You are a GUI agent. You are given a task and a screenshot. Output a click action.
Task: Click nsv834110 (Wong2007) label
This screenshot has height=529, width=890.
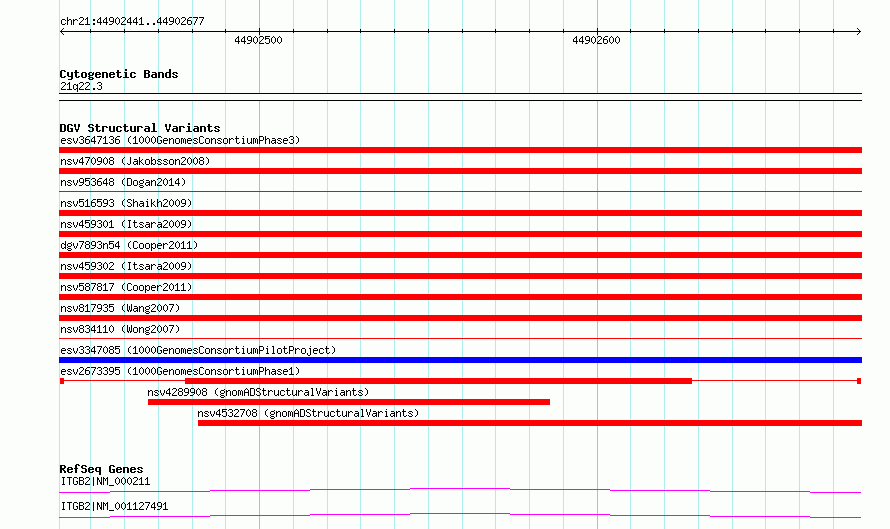pos(120,329)
